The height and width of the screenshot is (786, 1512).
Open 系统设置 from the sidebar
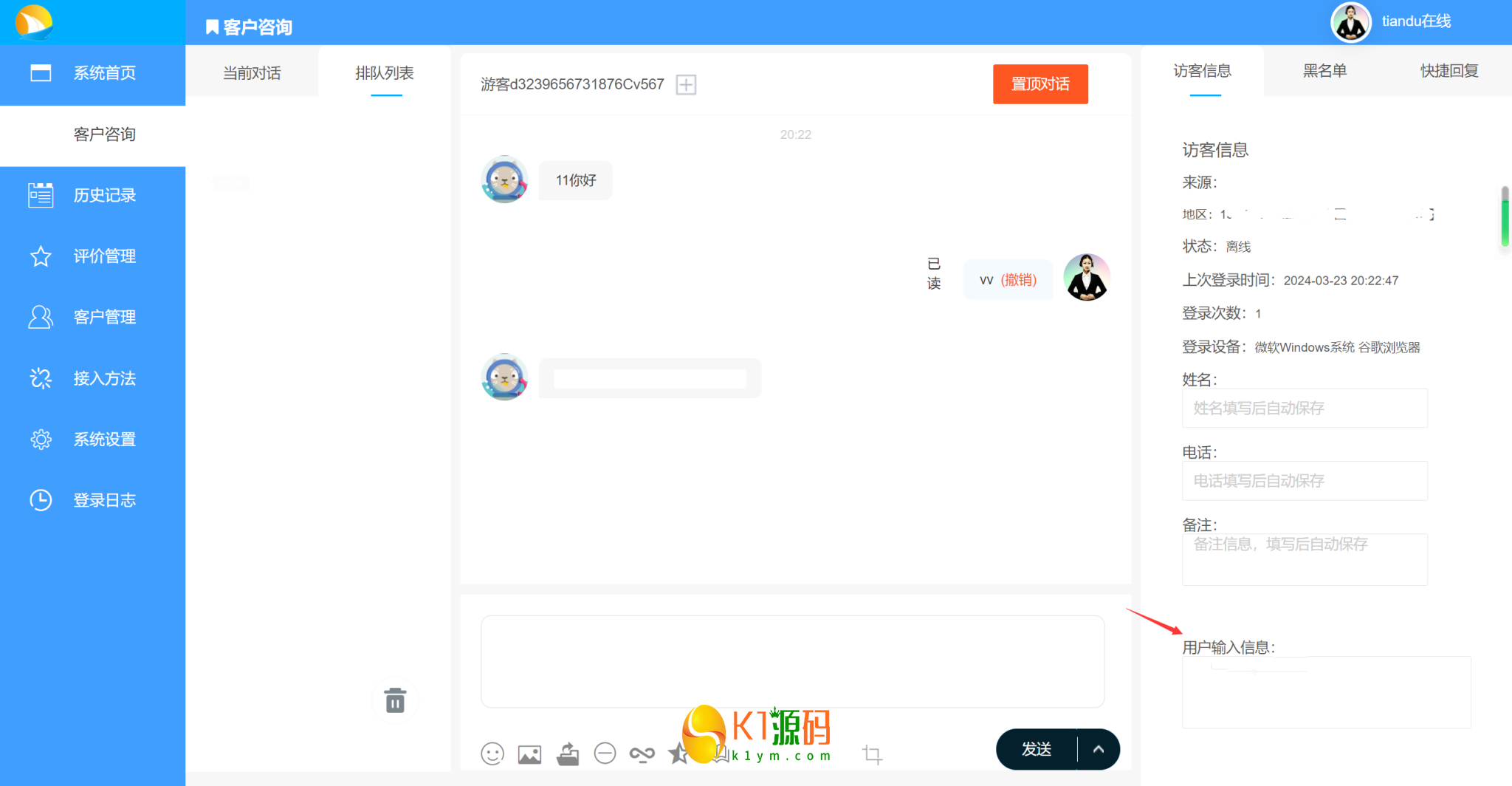104,439
